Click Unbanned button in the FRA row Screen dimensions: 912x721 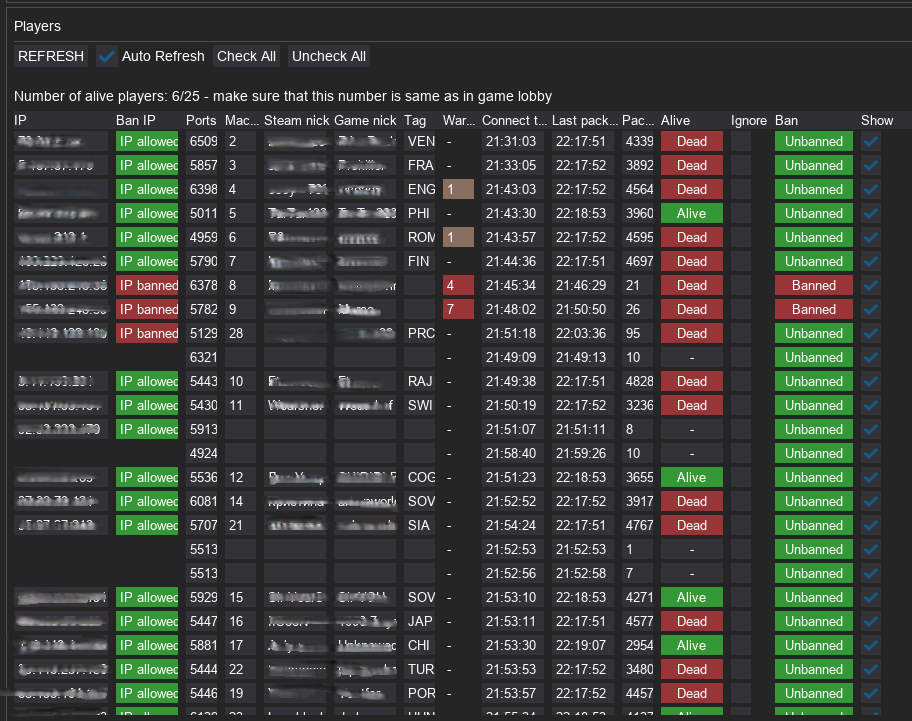point(813,165)
